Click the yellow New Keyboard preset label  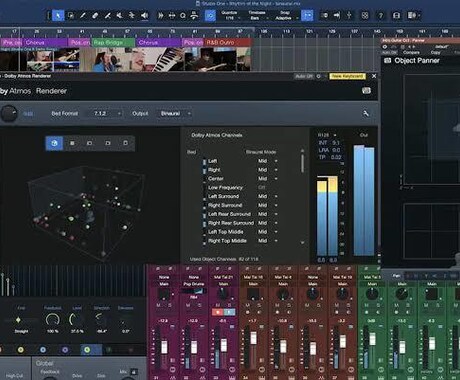tap(347, 76)
